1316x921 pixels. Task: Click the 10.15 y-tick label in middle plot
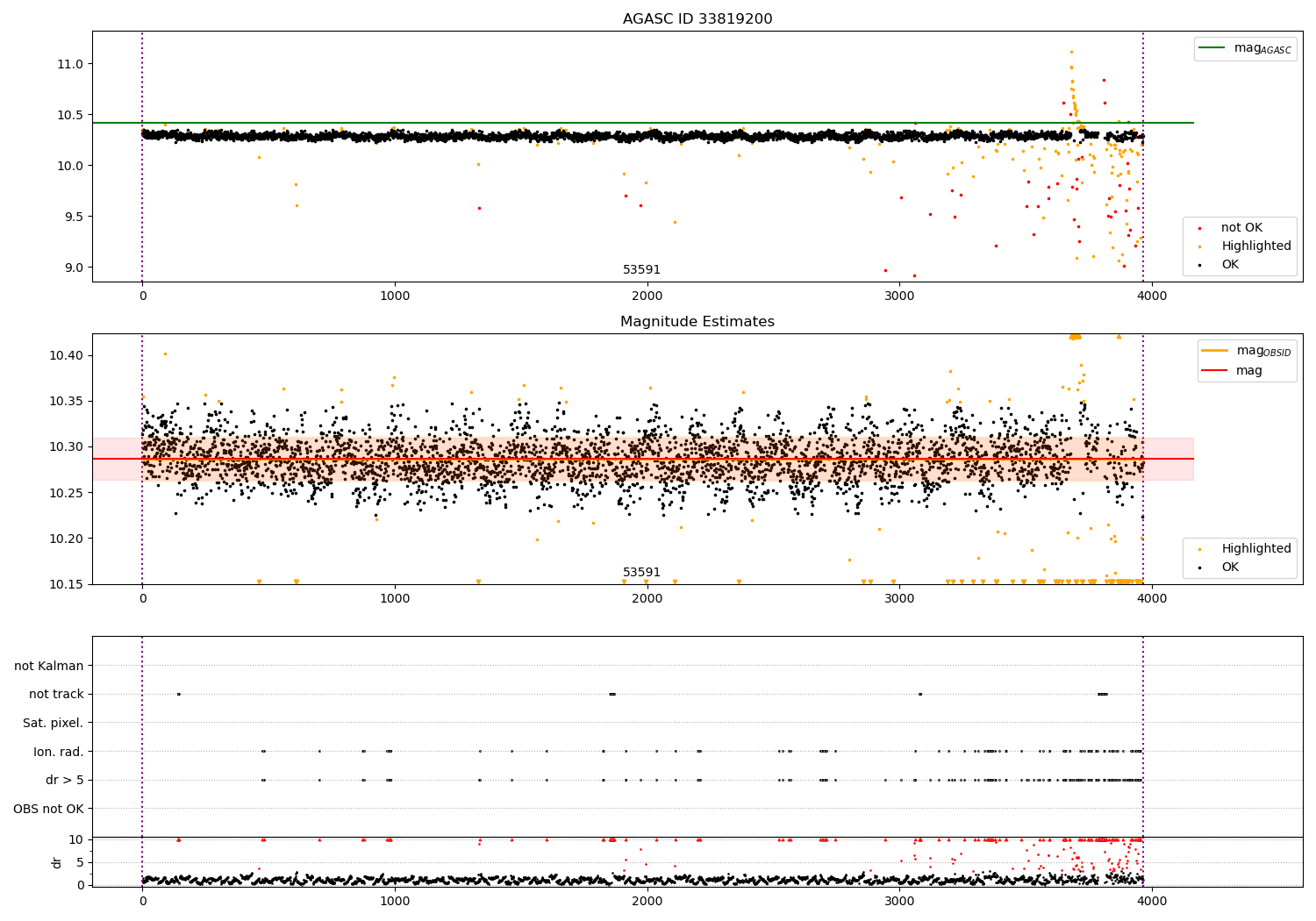pos(68,584)
